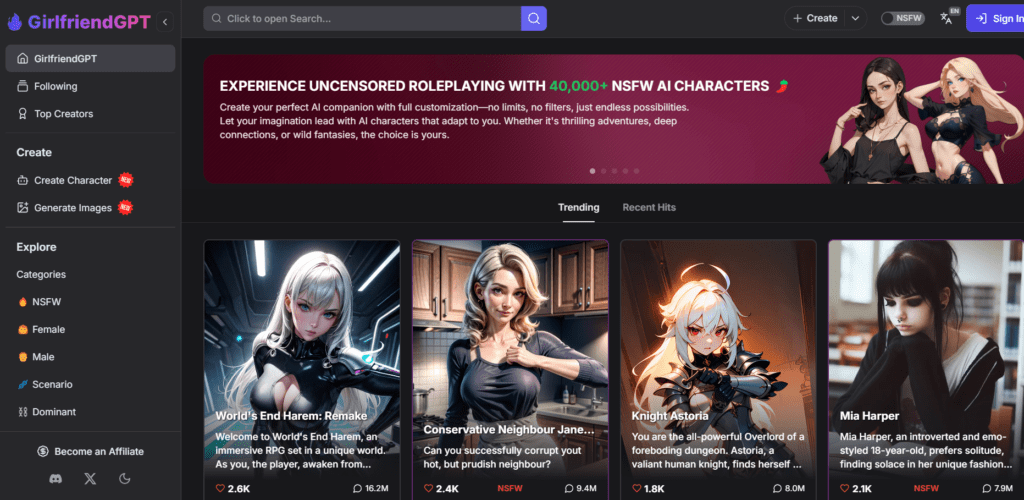Click the GirlfriendGPT flame logo

click(x=14, y=22)
